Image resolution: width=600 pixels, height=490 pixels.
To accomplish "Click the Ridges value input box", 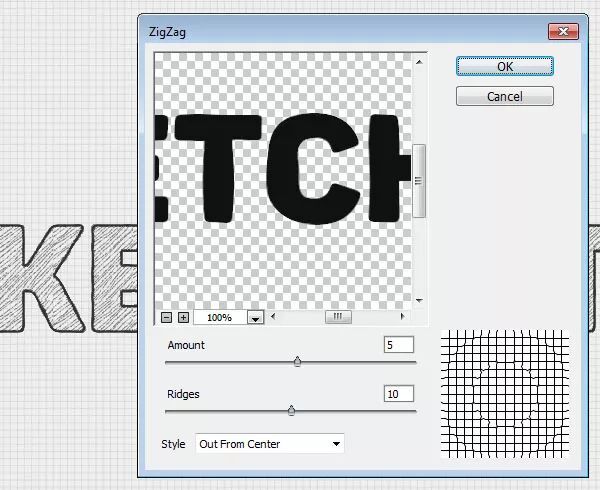I will click(398, 394).
